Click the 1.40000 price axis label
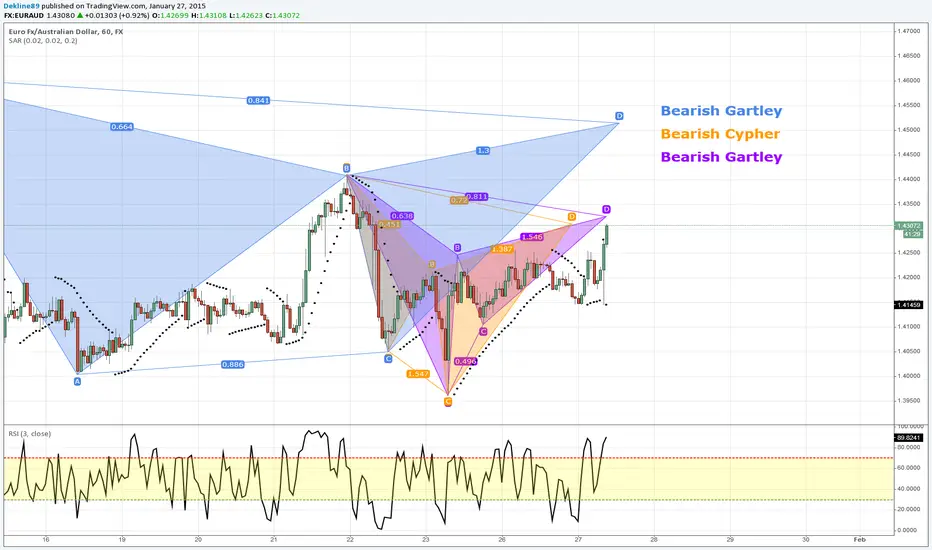Screen dimensions: 932x550 pos(909,376)
